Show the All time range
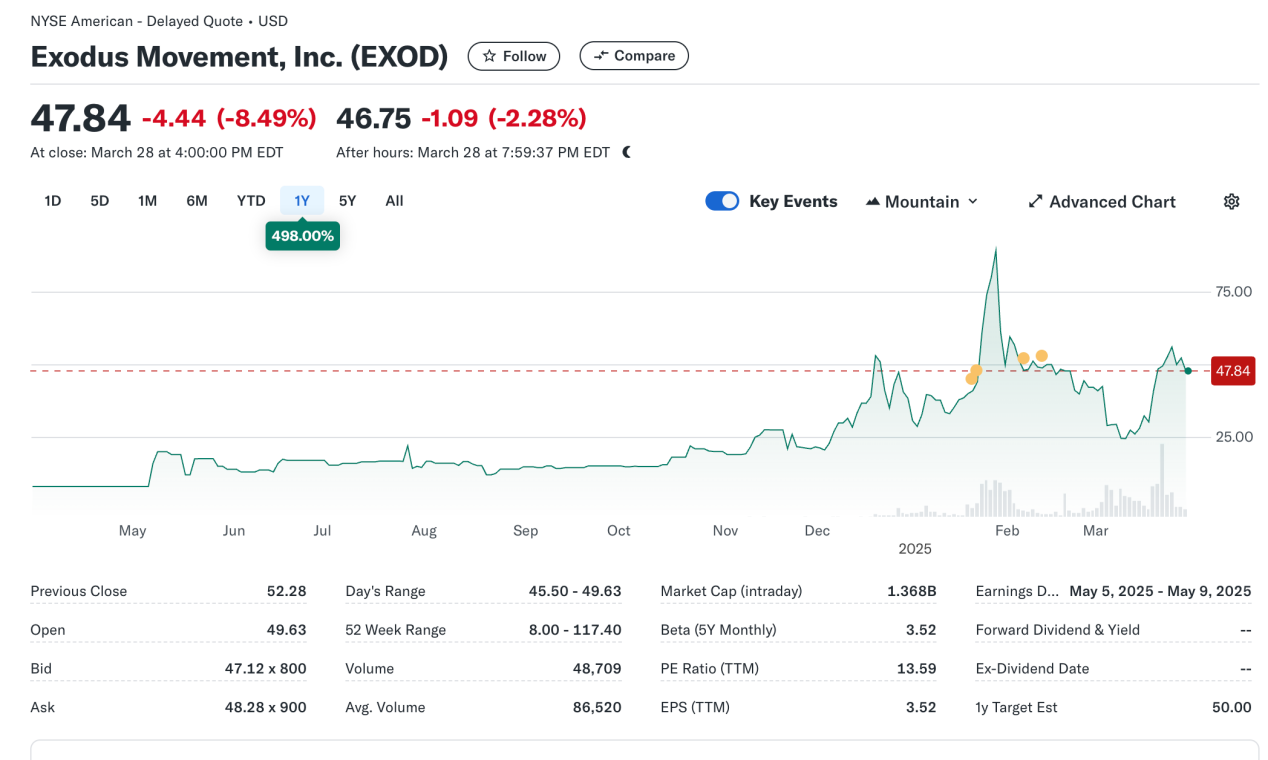The image size is (1268, 760). pos(394,201)
